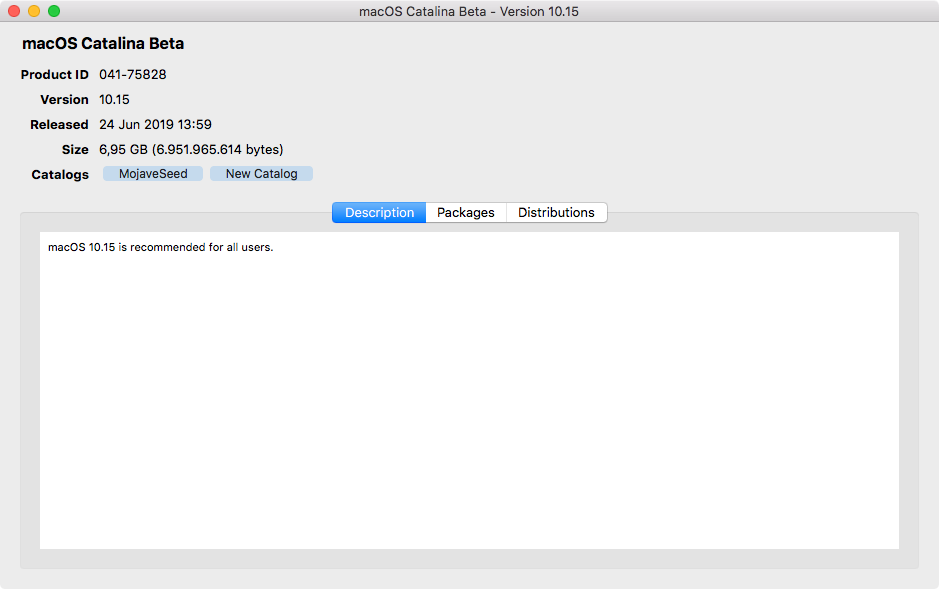Select the MojaveSeed catalog tag
The image size is (939, 589).
(x=153, y=174)
